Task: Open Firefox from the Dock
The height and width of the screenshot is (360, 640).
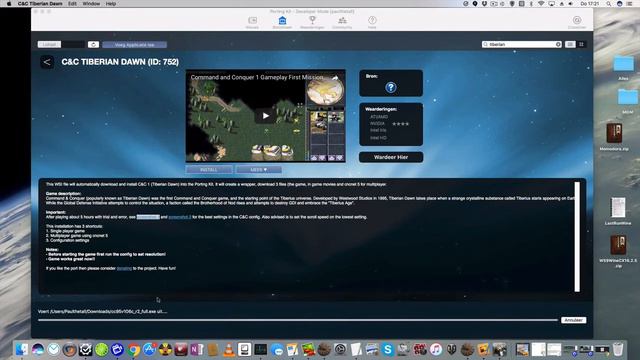Action: click(x=69, y=349)
